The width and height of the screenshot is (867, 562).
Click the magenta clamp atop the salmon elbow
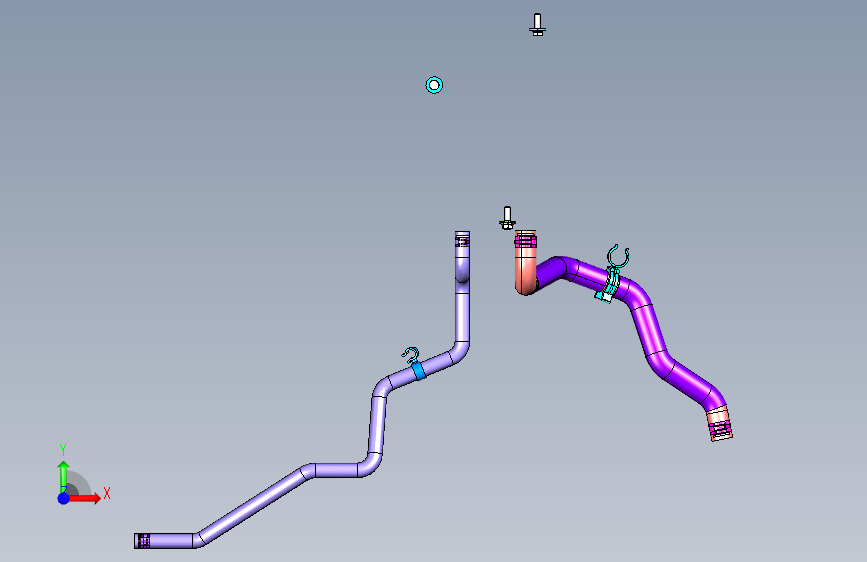525,240
